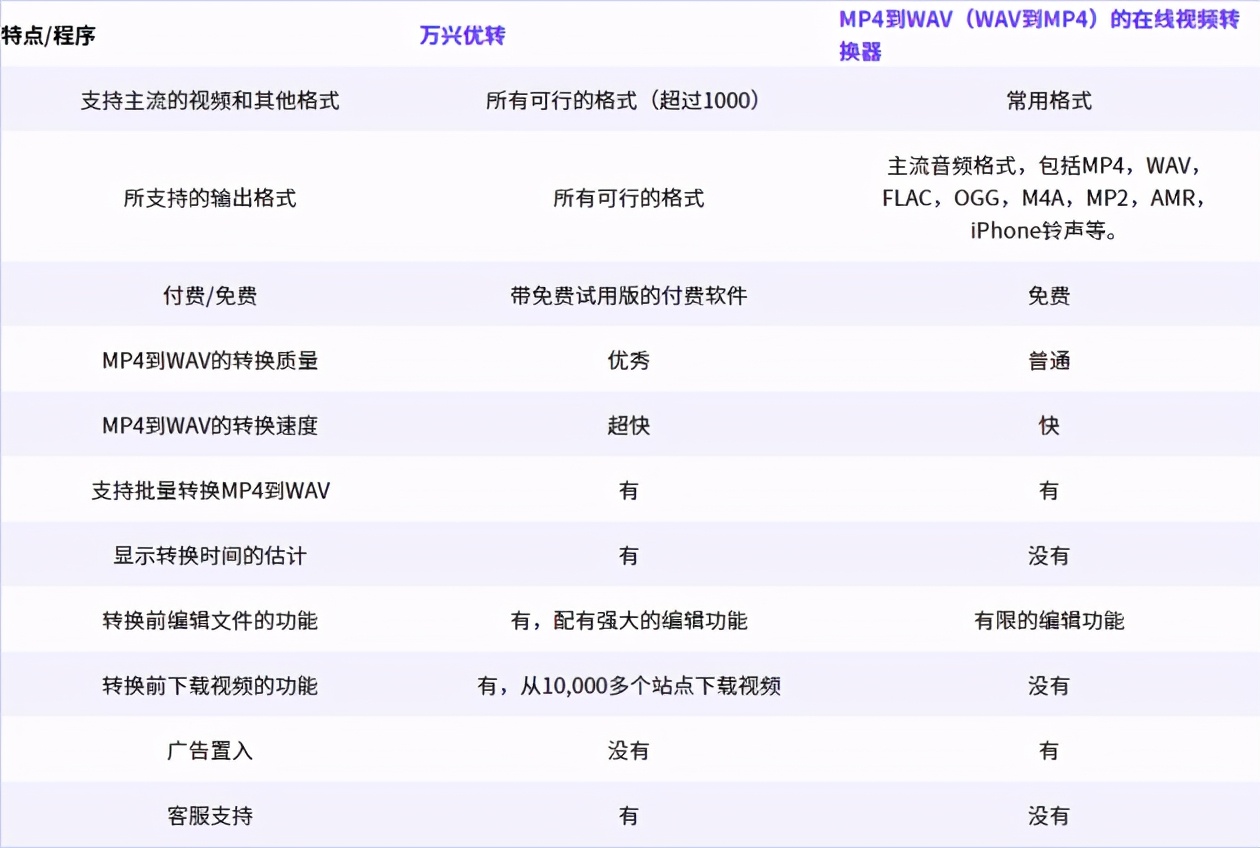The width and height of the screenshot is (1260, 848).
Task: Select the '客服支持' row label
Action: pos(210,816)
